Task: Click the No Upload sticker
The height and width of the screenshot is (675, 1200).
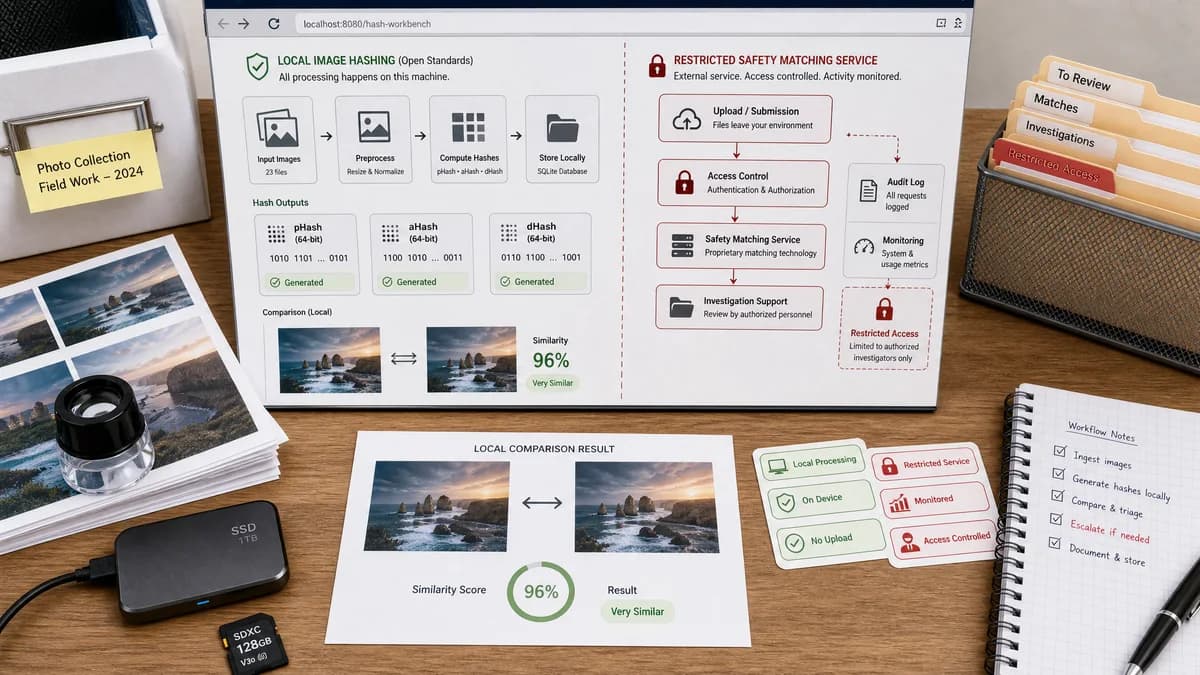Action: pos(831,540)
